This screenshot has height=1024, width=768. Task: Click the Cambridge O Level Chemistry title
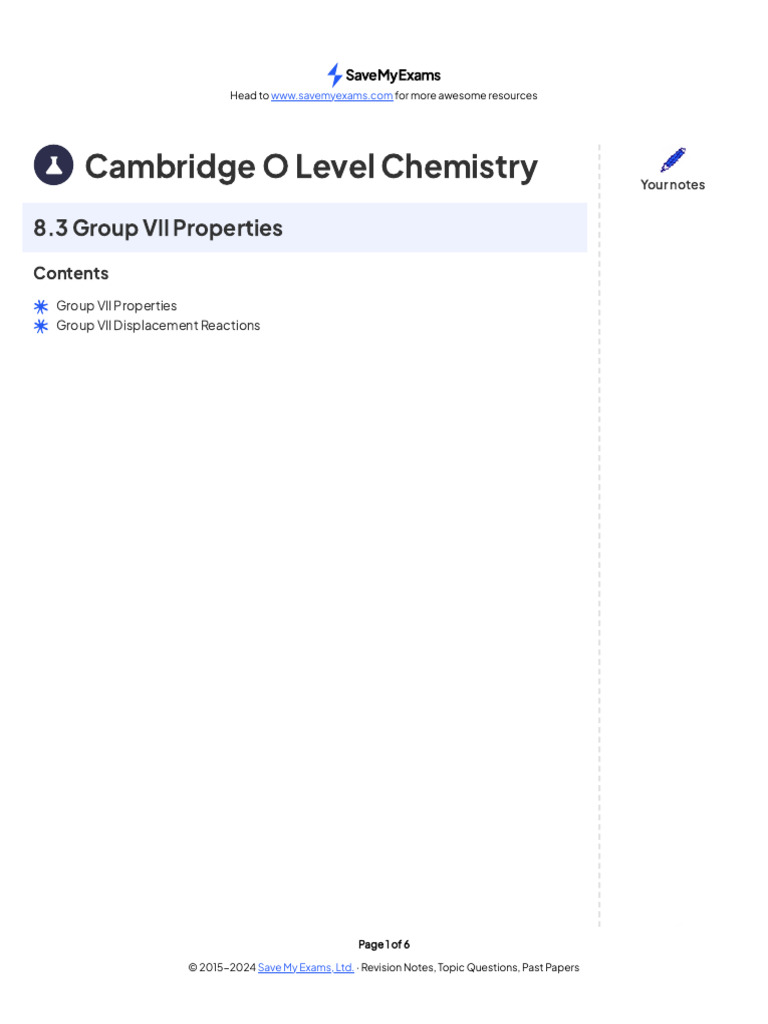pyautogui.click(x=312, y=167)
